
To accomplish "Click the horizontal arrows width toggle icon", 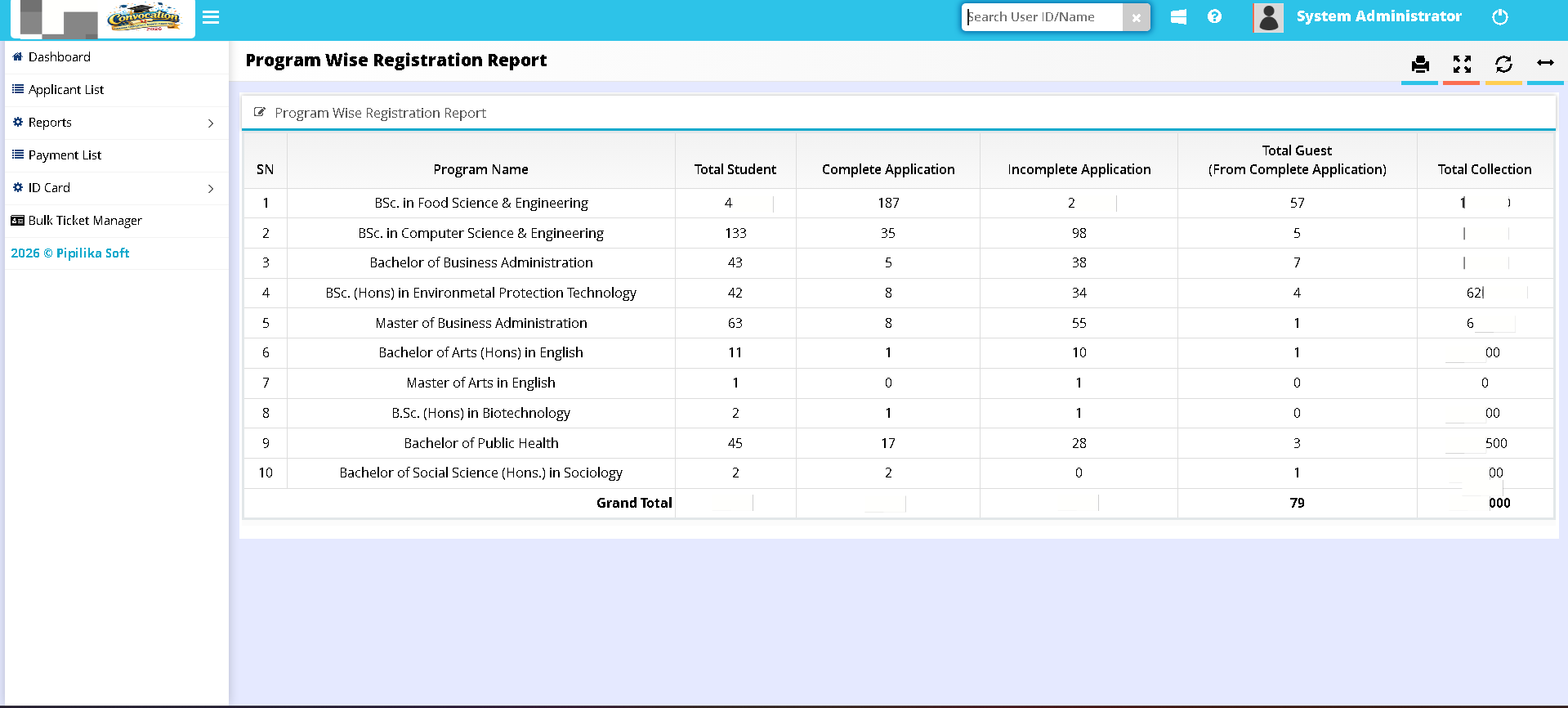I will point(1545,63).
